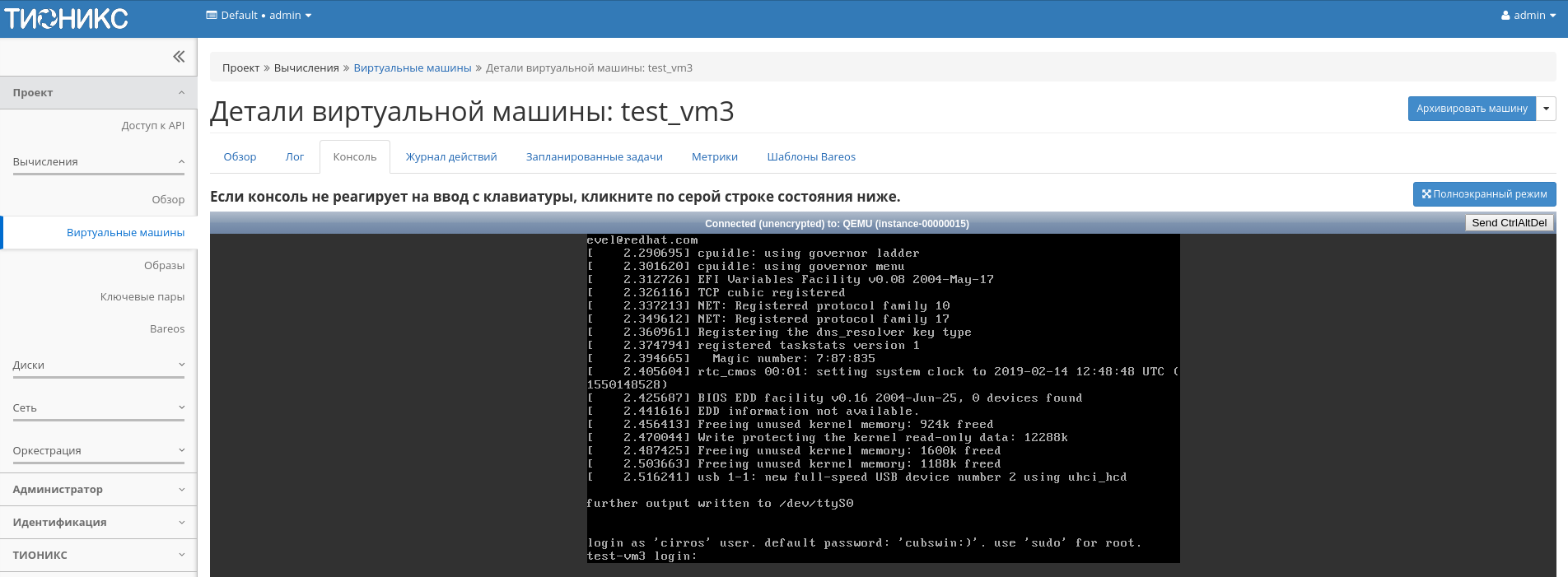Expand the ТИОНИКС sidebar section
This screenshot has width=1568, height=577.
[x=99, y=555]
